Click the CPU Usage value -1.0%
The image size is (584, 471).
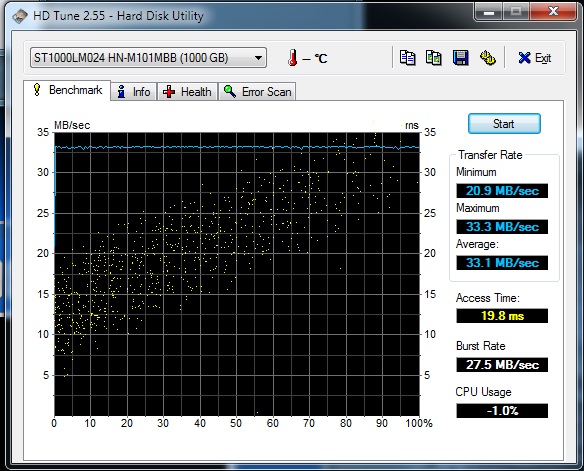point(502,411)
